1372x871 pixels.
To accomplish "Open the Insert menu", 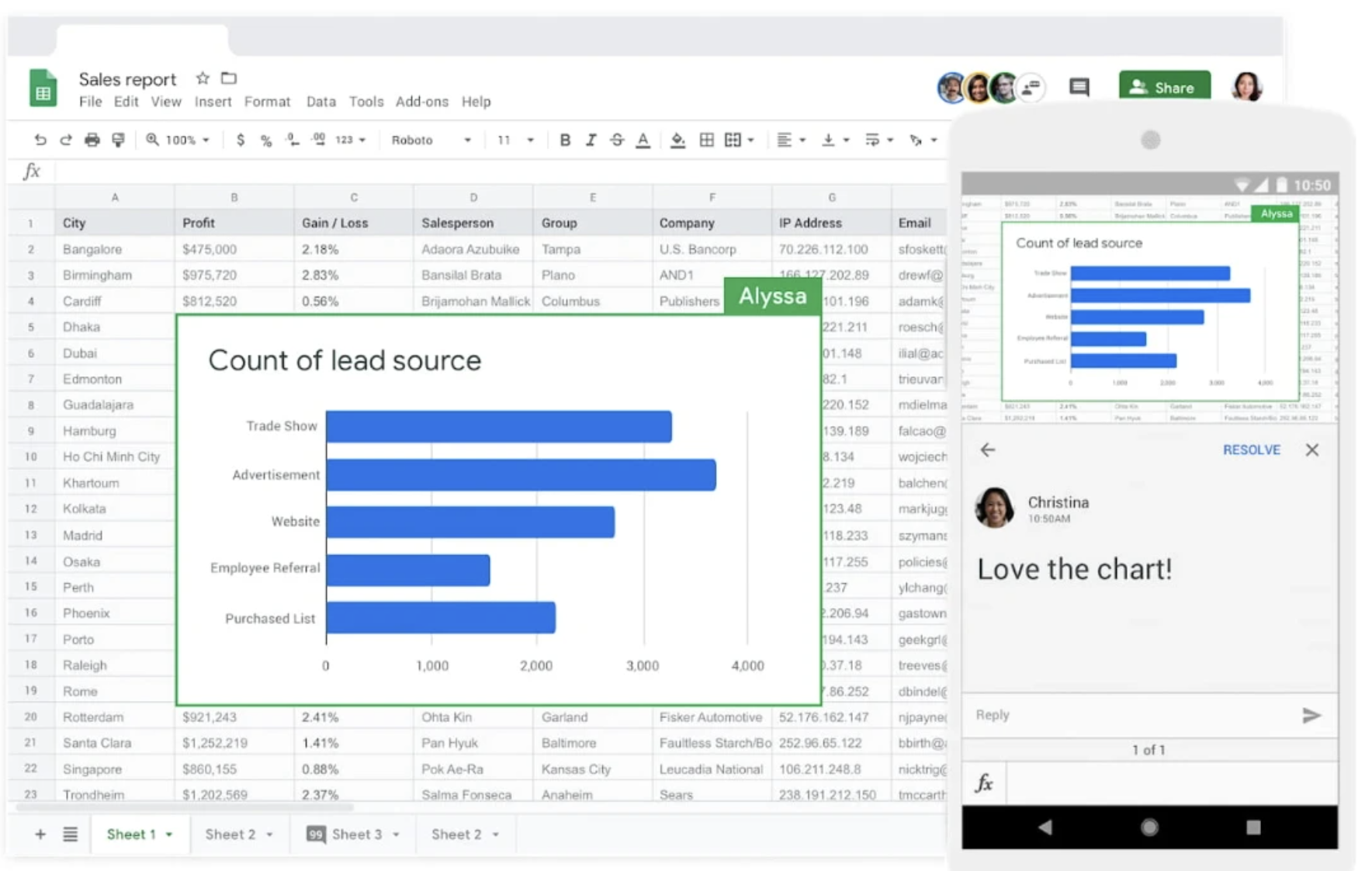I will pos(213,102).
